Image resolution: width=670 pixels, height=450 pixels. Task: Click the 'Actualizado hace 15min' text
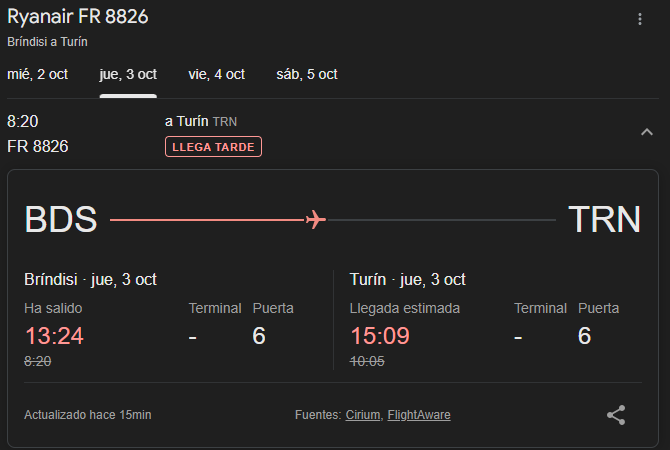(88, 415)
